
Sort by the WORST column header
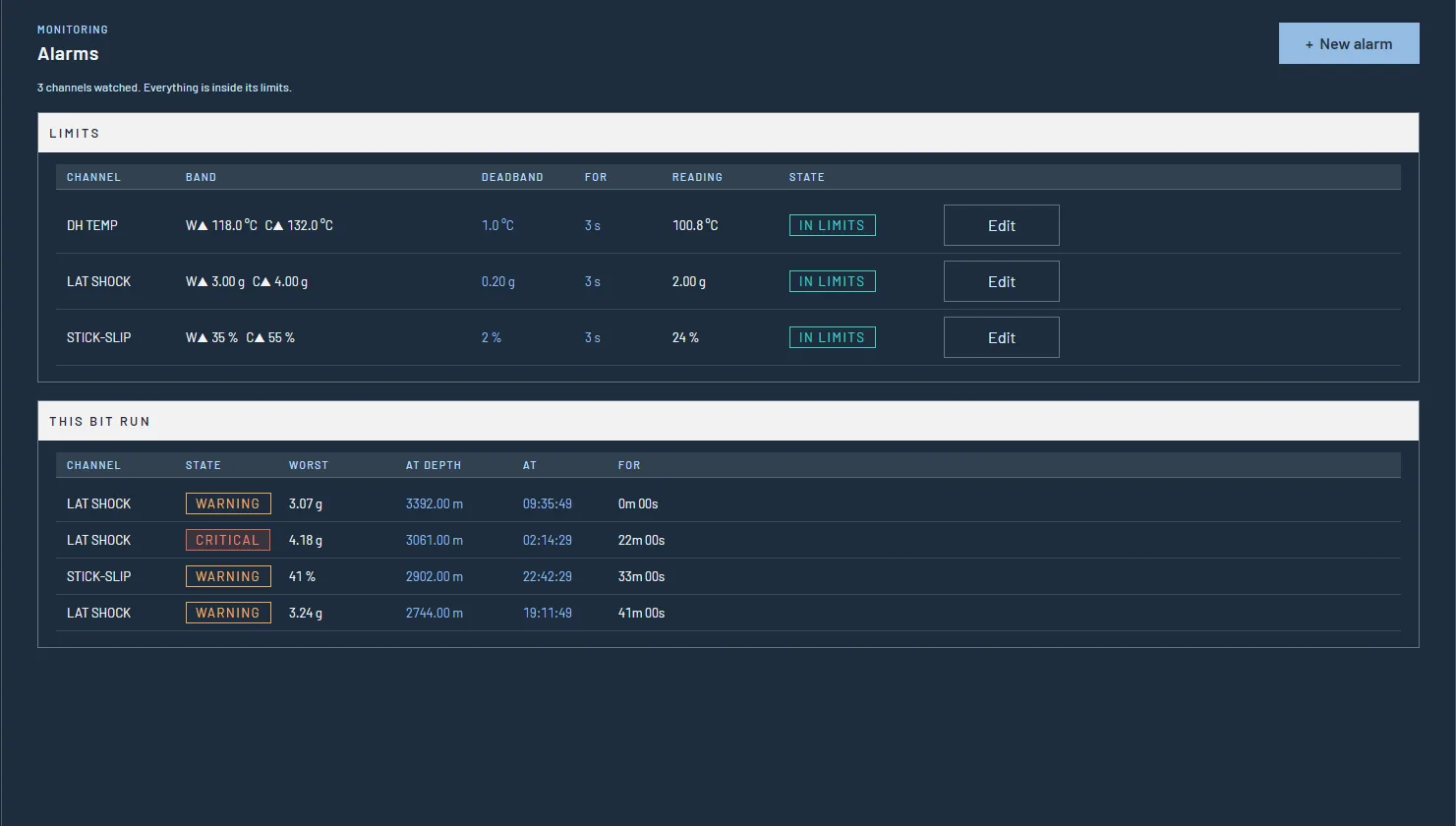click(x=309, y=465)
